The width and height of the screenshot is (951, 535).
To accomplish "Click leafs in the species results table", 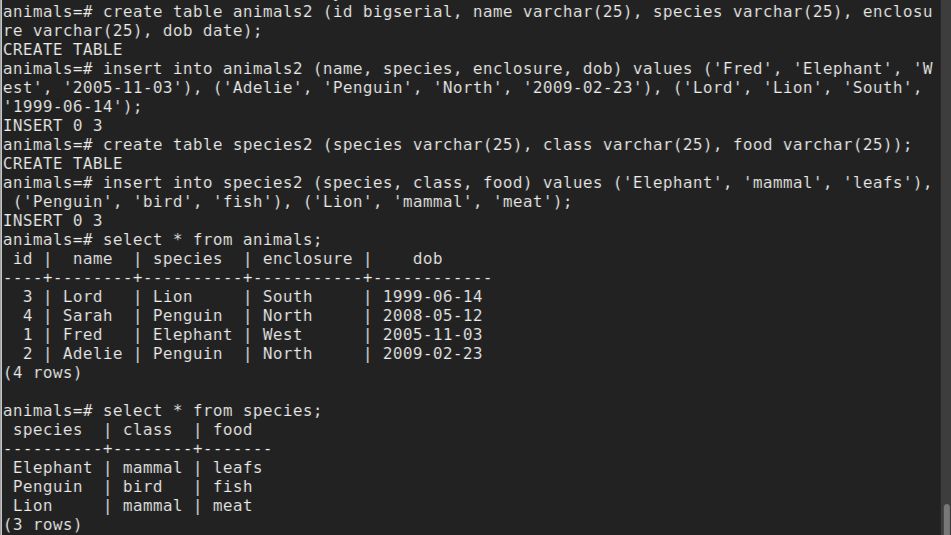I will coord(237,468).
